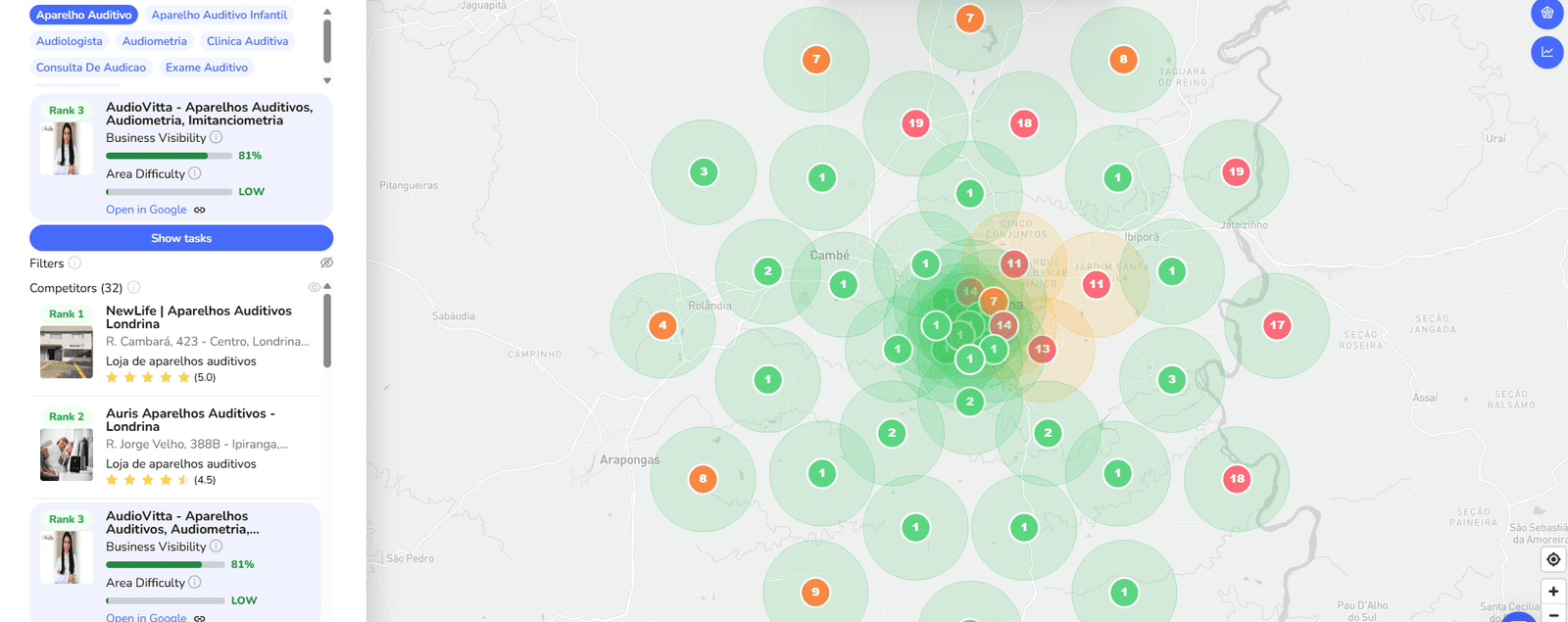Screen dimensions: 1568x622
Task: Click the top Business Visibility 81% progress bar
Action: (x=169, y=156)
